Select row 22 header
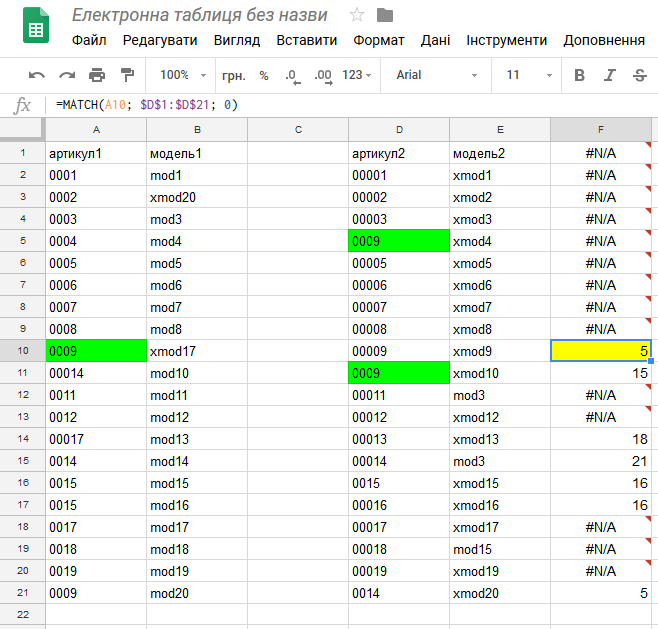 coord(23,614)
